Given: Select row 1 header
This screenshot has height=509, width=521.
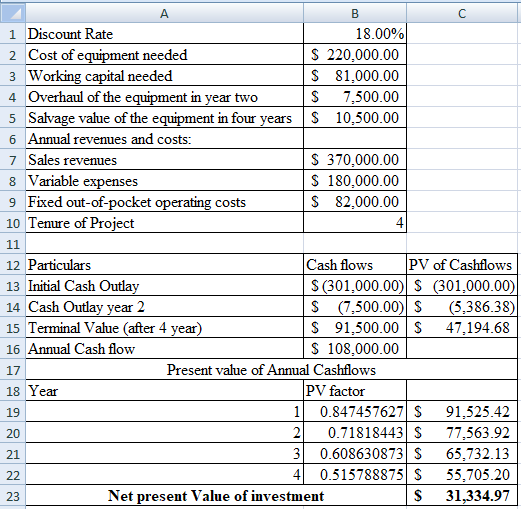Looking at the screenshot, I should pos(13,34).
